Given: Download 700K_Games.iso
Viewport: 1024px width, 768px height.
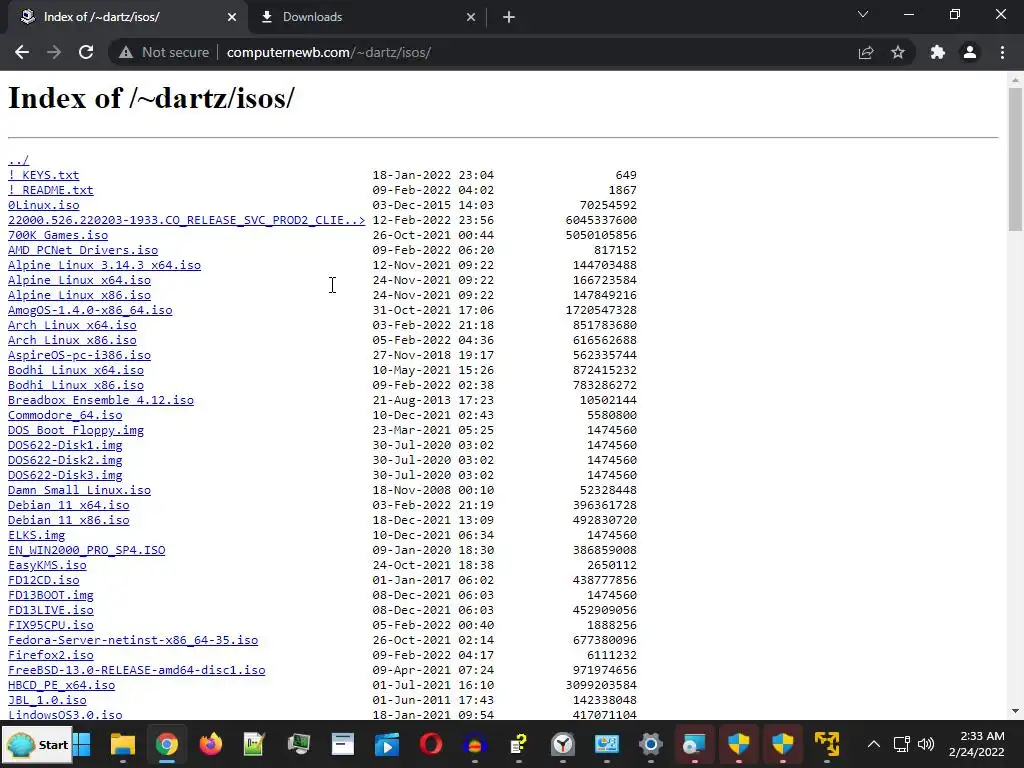Looking at the screenshot, I should [x=58, y=235].
